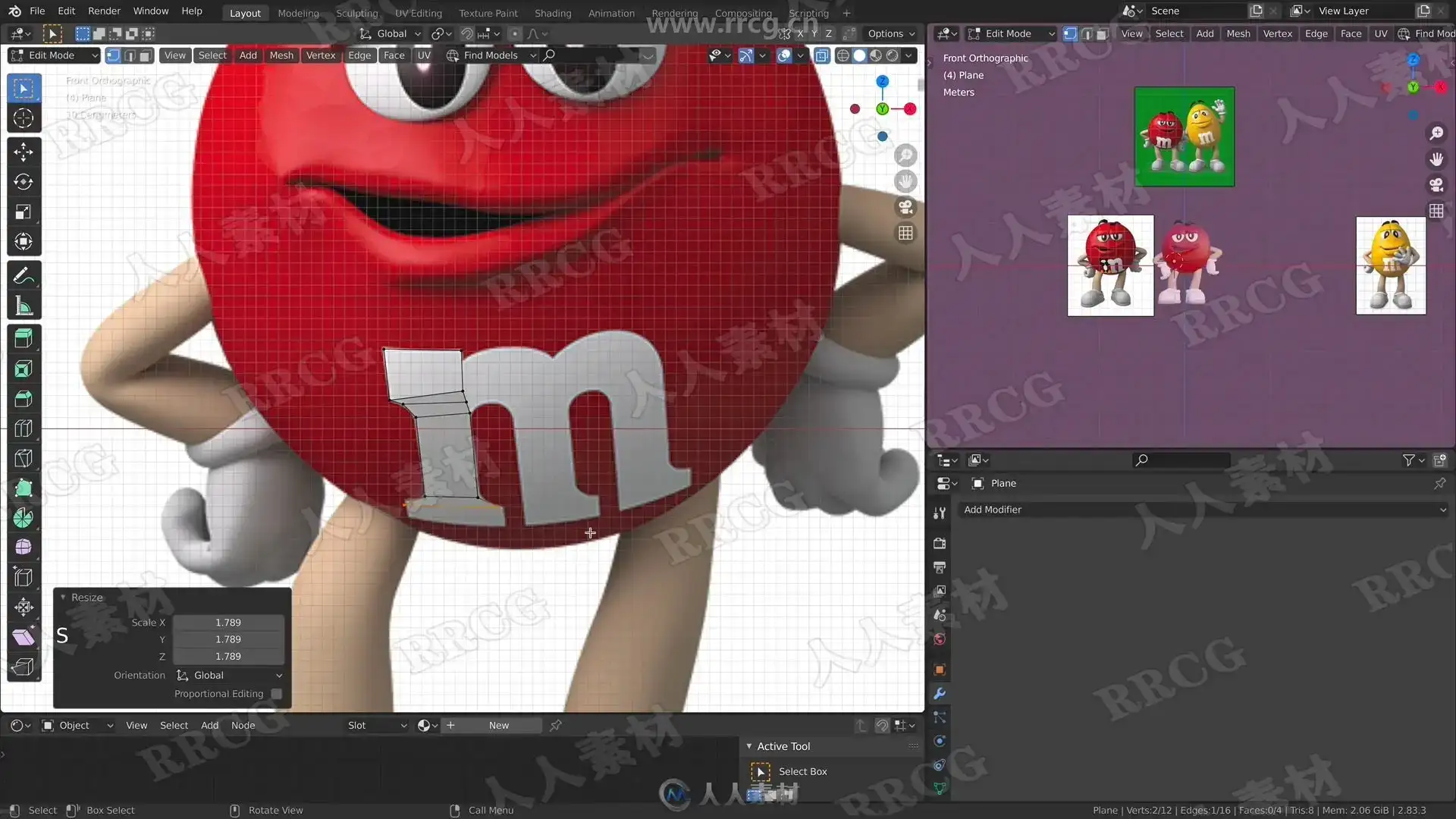This screenshot has width=1456, height=819.
Task: Enable Proportional Editing checkbox
Action: [277, 694]
